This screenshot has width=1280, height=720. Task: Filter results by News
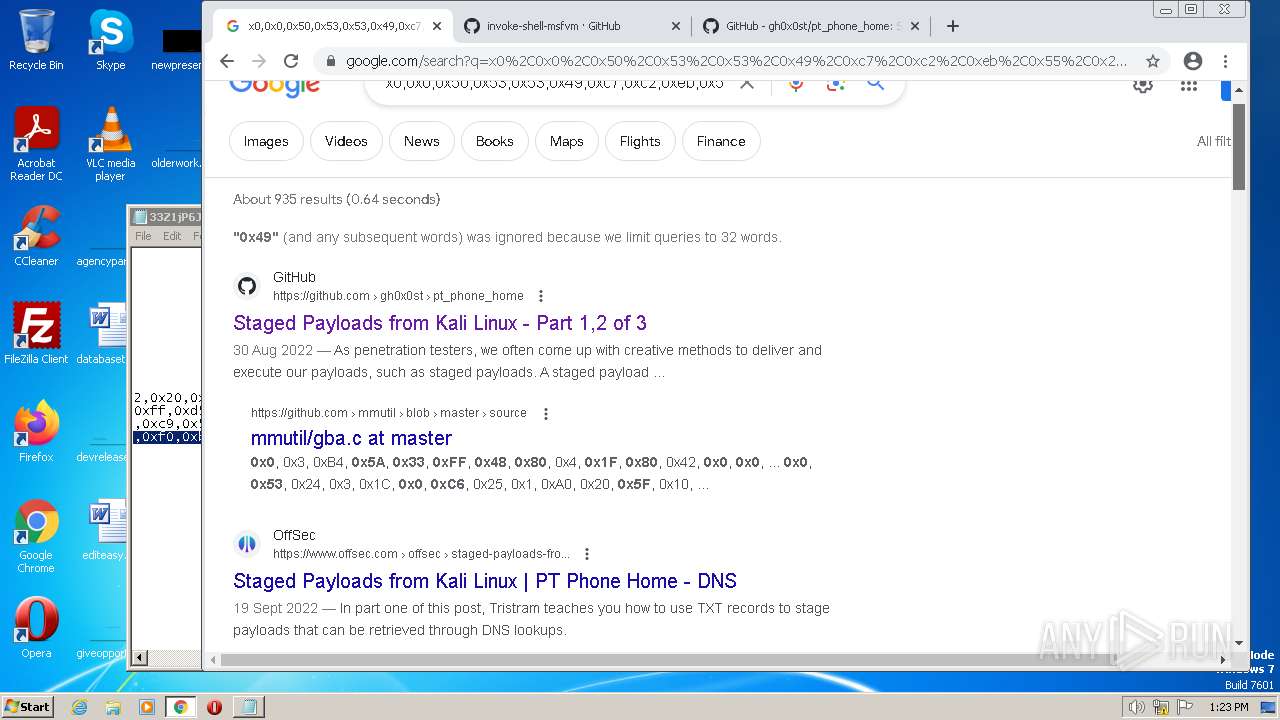click(x=422, y=141)
